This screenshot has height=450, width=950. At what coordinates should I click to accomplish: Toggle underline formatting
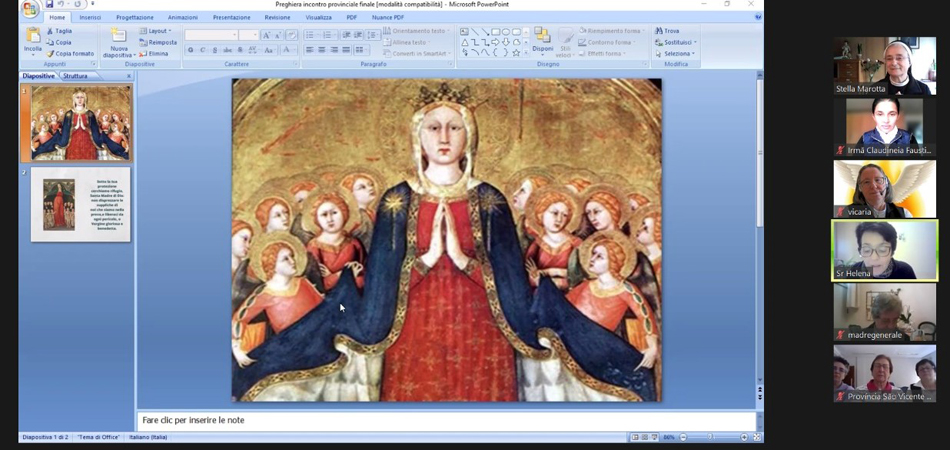click(215, 50)
